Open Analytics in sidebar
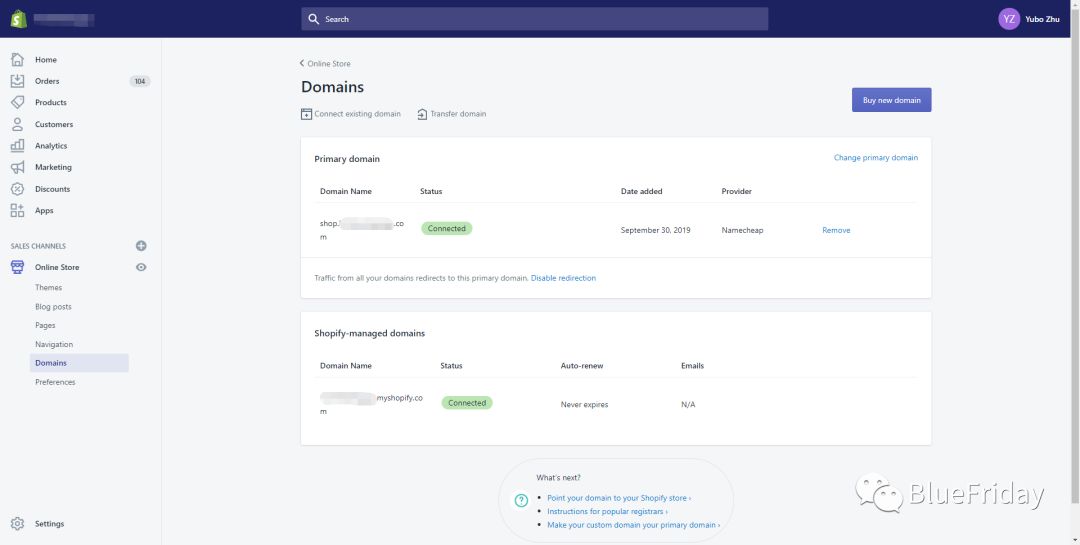This screenshot has width=1080, height=545. click(x=51, y=146)
